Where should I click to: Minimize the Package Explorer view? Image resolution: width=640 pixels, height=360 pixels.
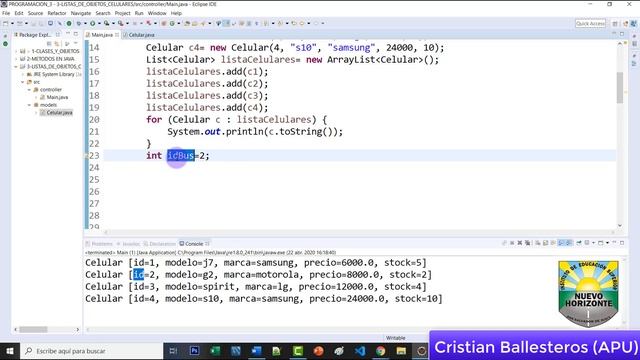[68, 34]
